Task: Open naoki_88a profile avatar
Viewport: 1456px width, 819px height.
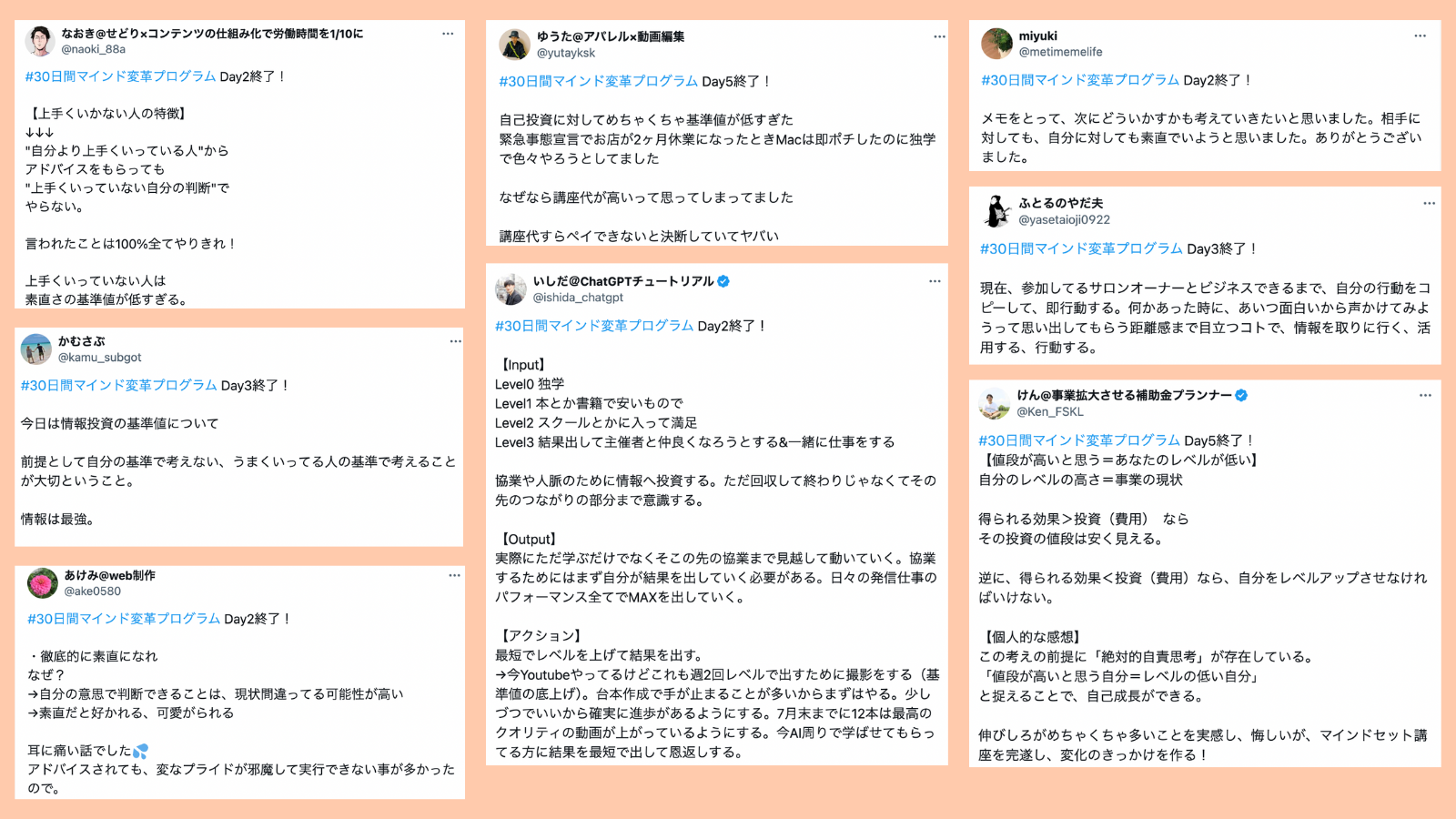Action: pyautogui.click(x=39, y=42)
